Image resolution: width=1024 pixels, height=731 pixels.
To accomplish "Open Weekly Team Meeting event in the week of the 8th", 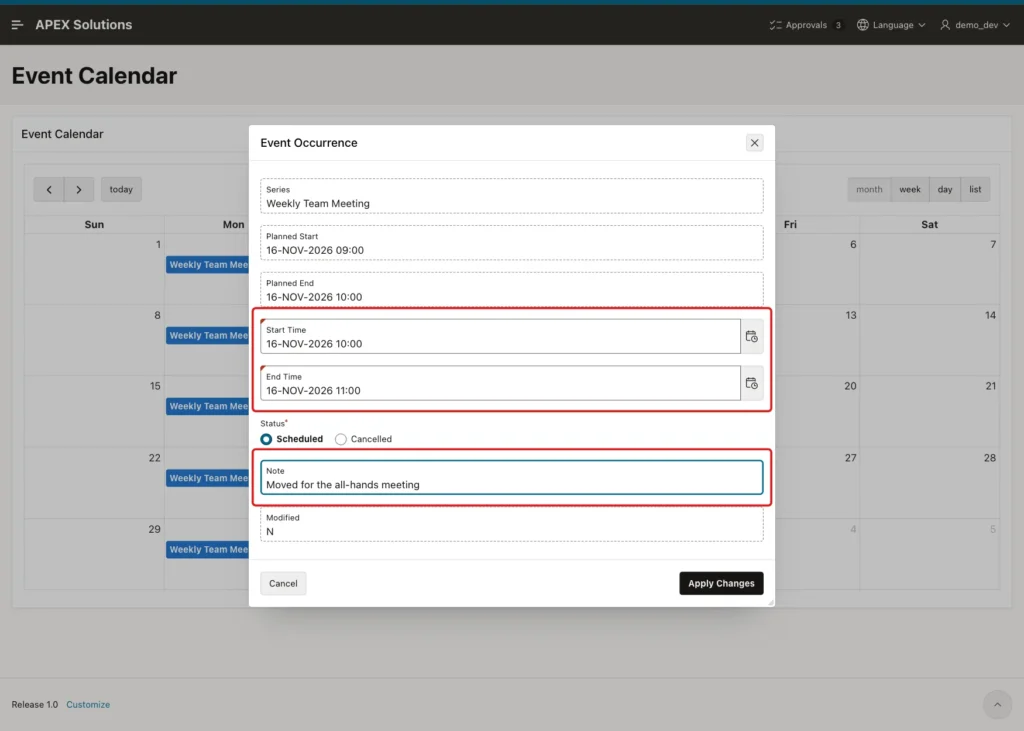I will [208, 335].
